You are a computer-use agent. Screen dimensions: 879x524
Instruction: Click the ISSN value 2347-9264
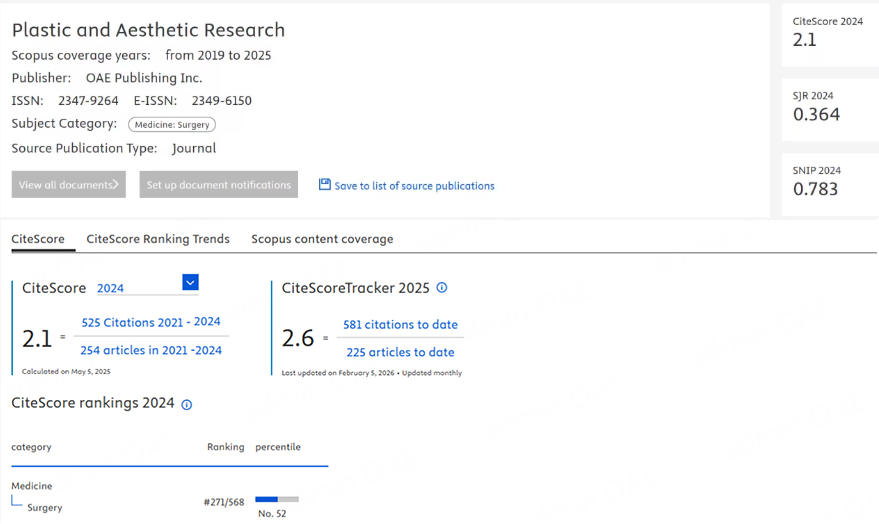[x=89, y=101]
